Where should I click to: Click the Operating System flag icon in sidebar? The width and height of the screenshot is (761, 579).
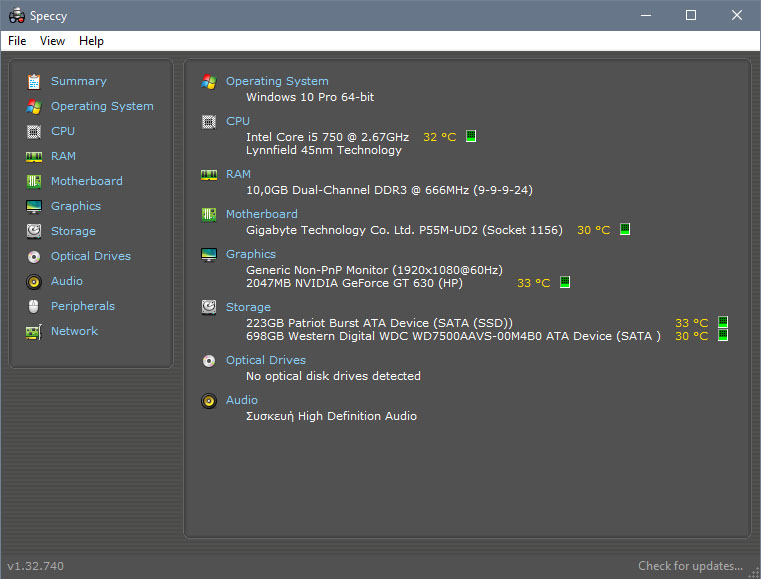(x=33, y=106)
